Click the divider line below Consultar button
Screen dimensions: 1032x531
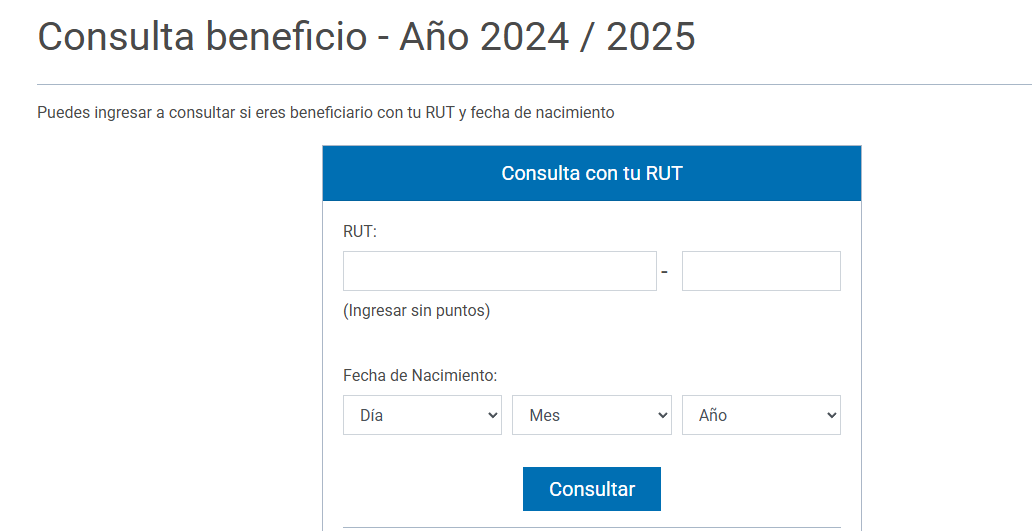coord(591,527)
